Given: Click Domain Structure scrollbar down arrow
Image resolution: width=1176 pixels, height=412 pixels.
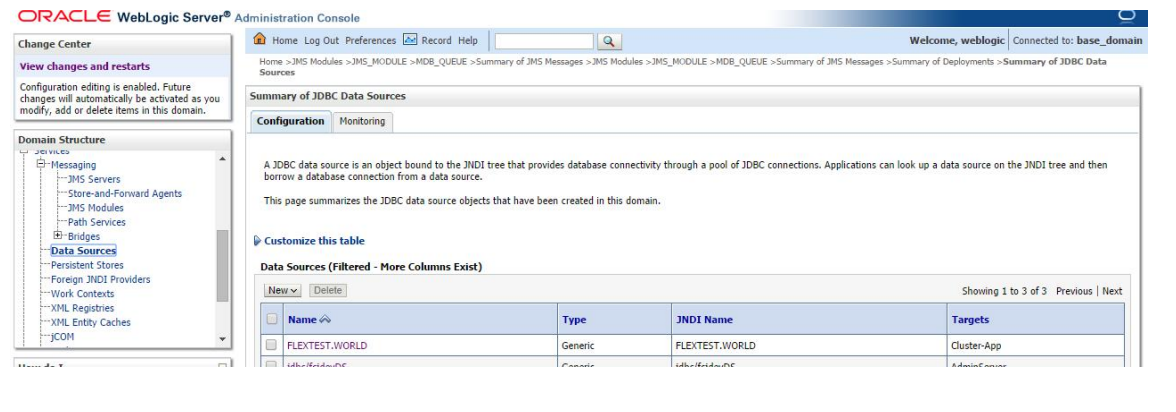Looking at the screenshot, I should 222,339.
